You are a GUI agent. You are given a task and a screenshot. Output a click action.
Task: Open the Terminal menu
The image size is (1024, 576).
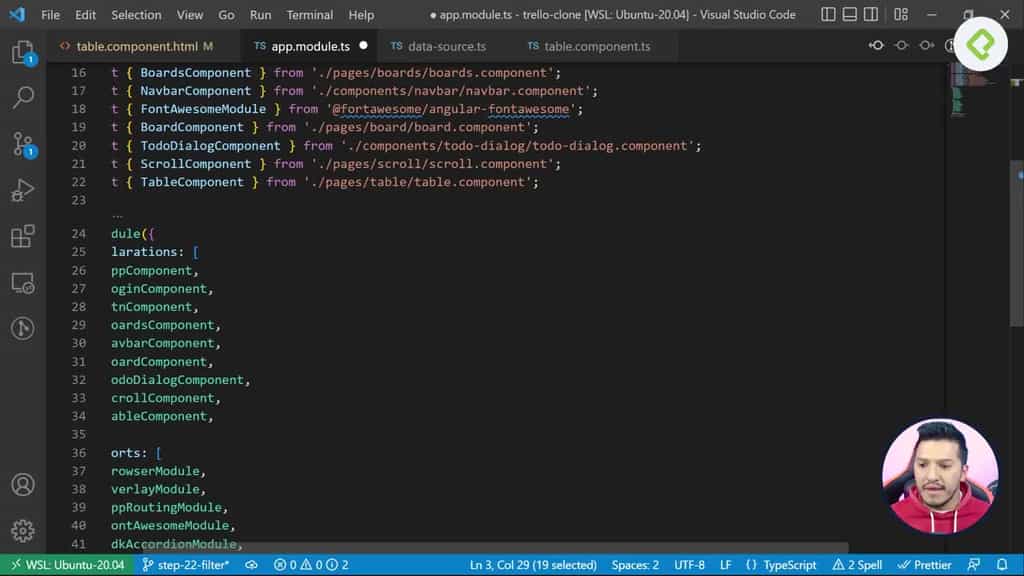[x=310, y=15]
